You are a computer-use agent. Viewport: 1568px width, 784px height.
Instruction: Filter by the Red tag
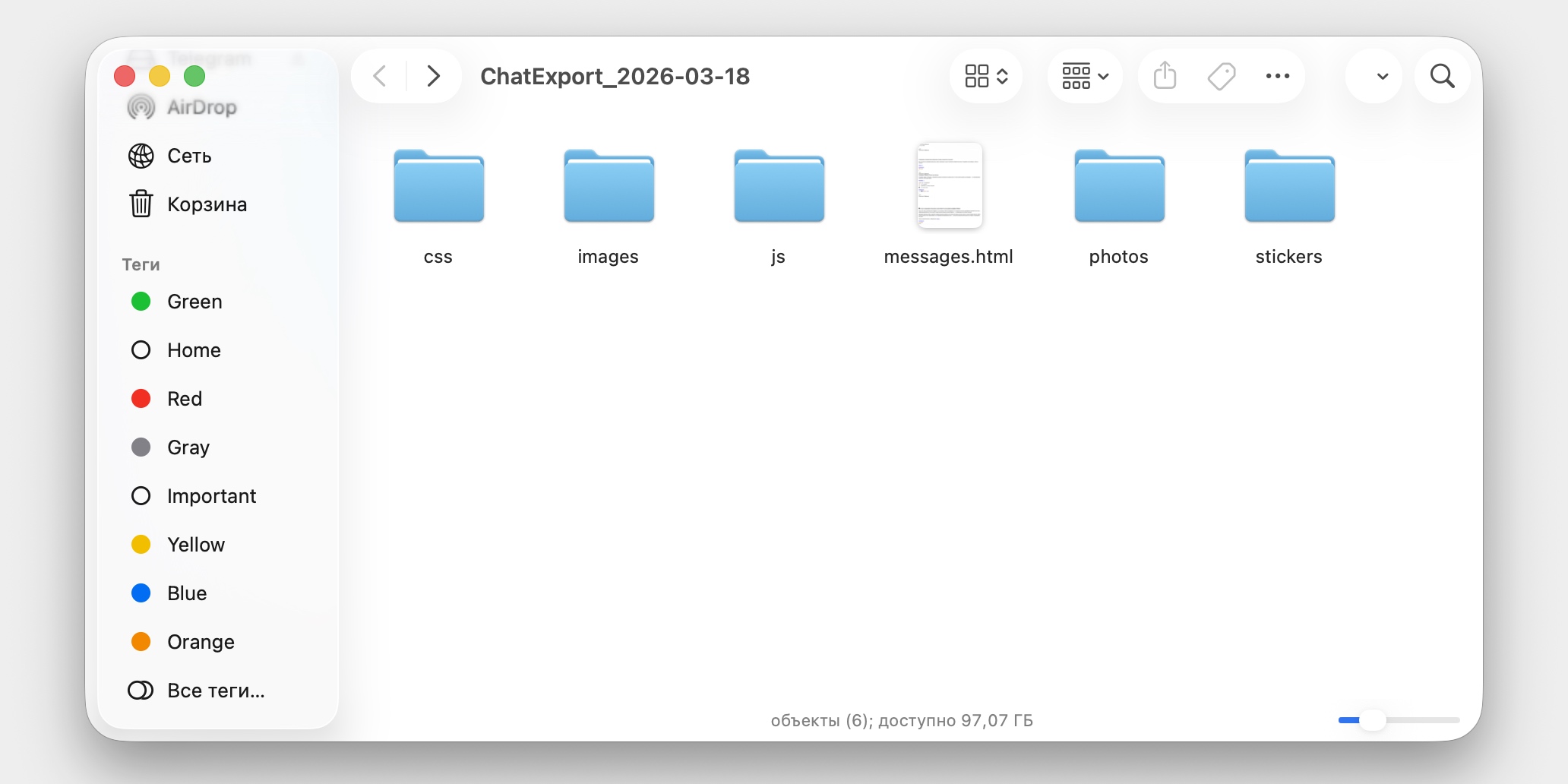(185, 399)
